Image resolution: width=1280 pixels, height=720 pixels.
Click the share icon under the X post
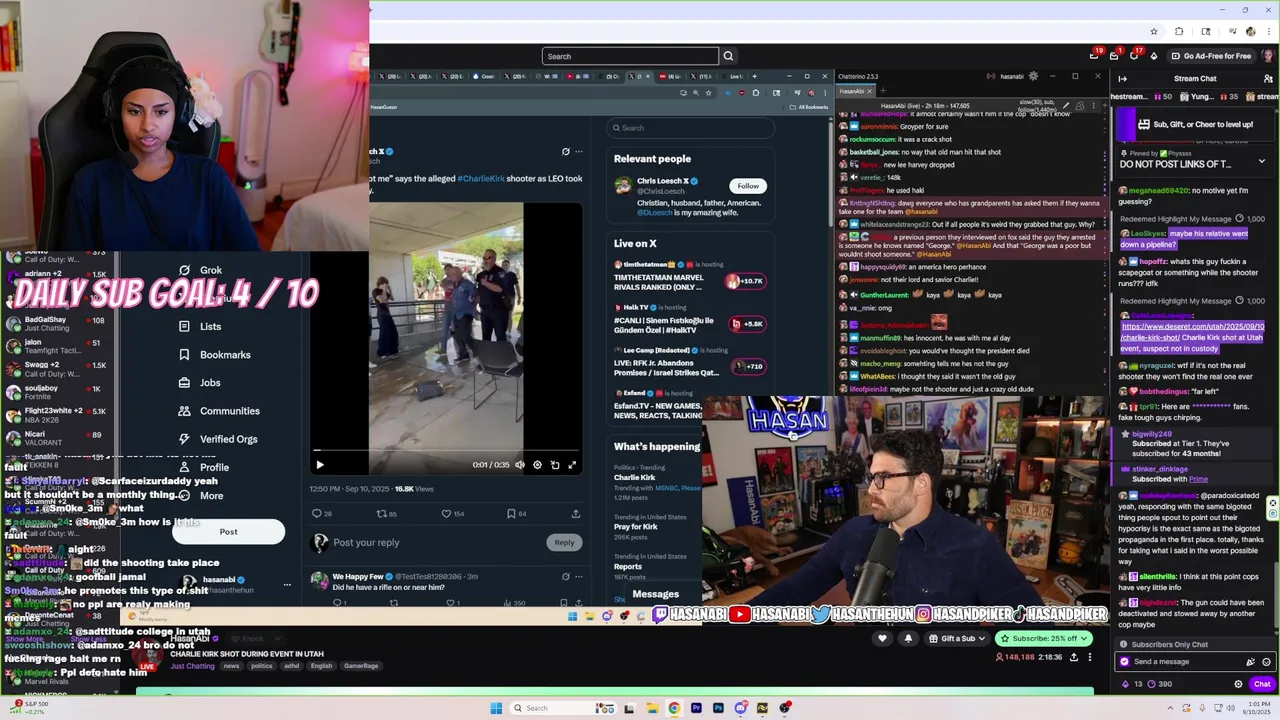(575, 514)
